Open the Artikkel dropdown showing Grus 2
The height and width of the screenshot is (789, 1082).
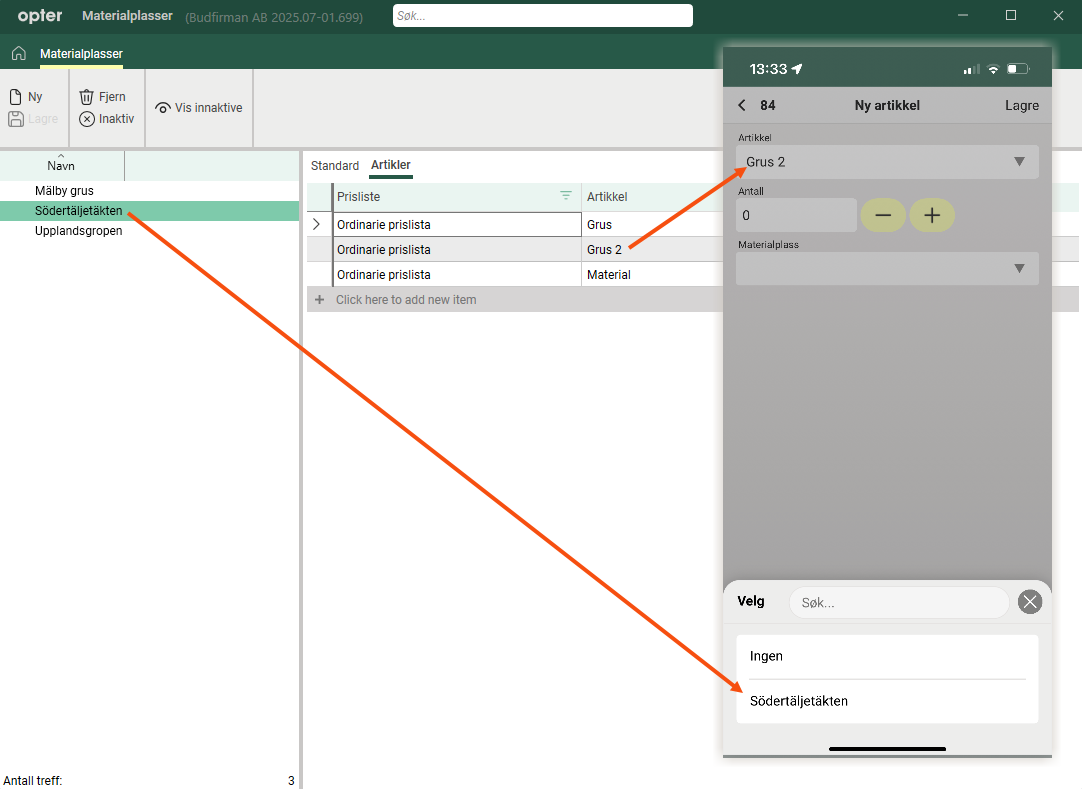[886, 162]
